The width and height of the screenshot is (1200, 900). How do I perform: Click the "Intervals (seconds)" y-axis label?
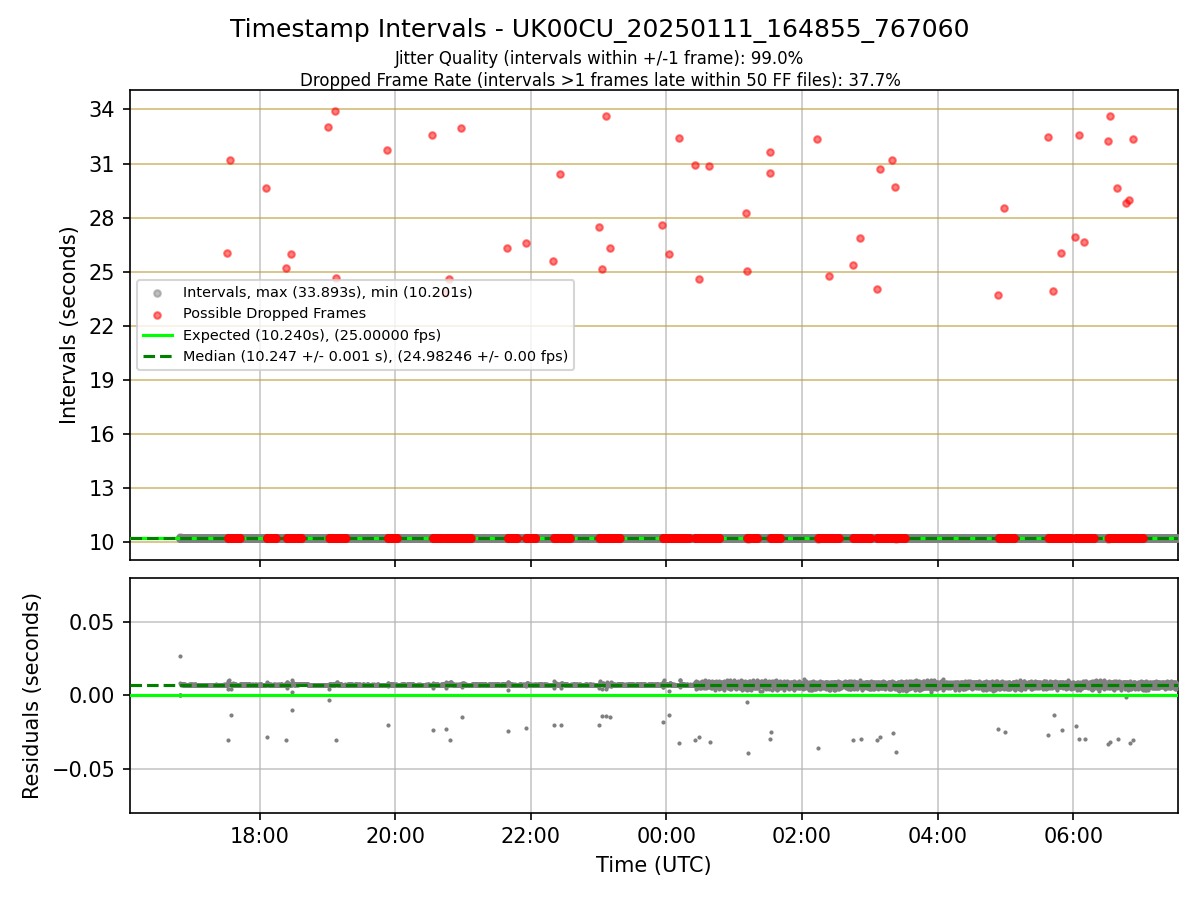tap(68, 325)
